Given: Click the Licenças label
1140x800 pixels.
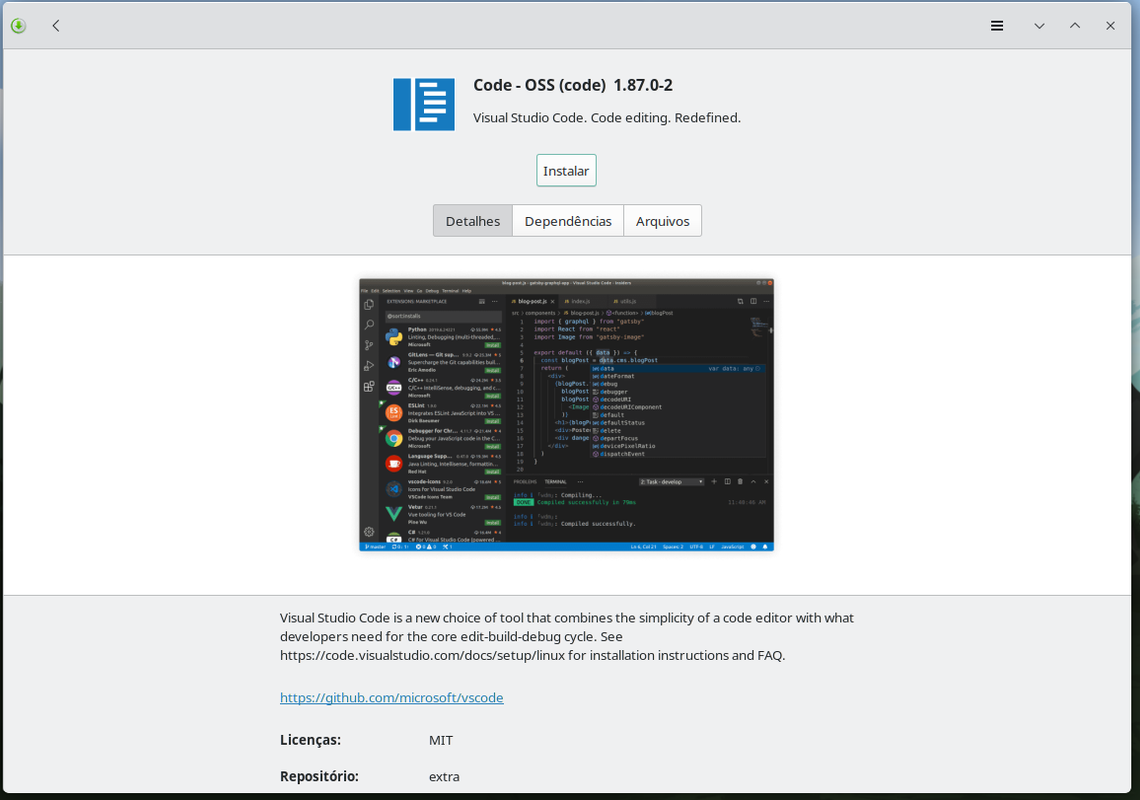Looking at the screenshot, I should [x=310, y=740].
